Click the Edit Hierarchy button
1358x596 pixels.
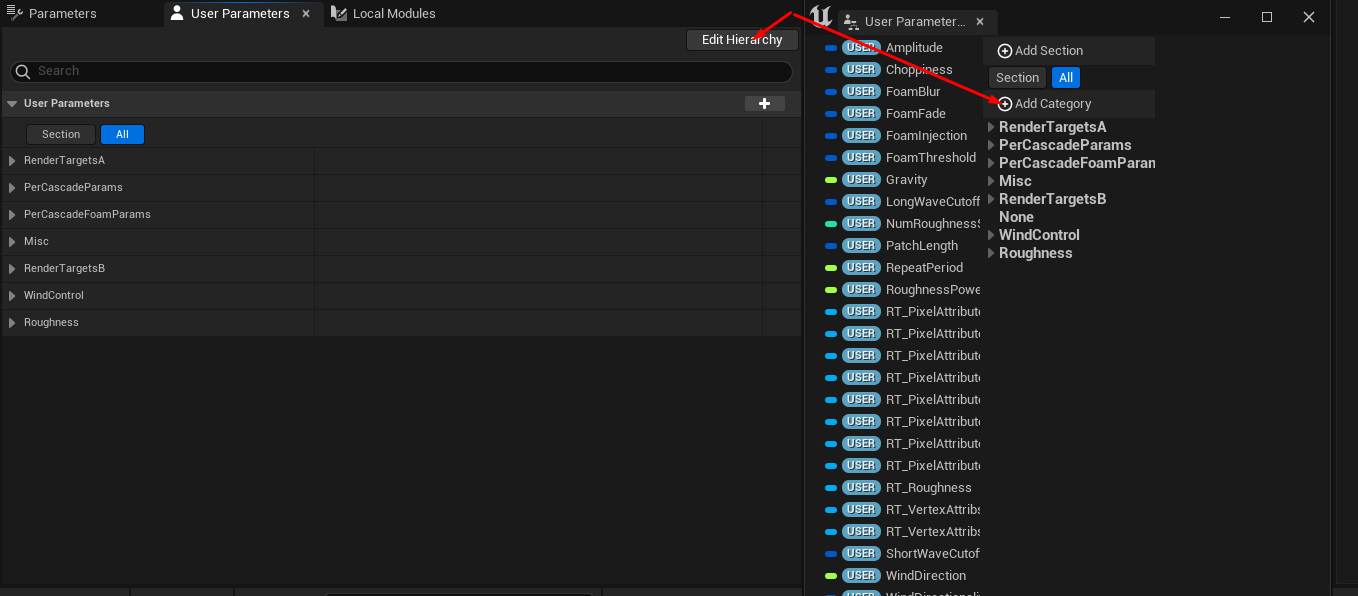tap(742, 40)
